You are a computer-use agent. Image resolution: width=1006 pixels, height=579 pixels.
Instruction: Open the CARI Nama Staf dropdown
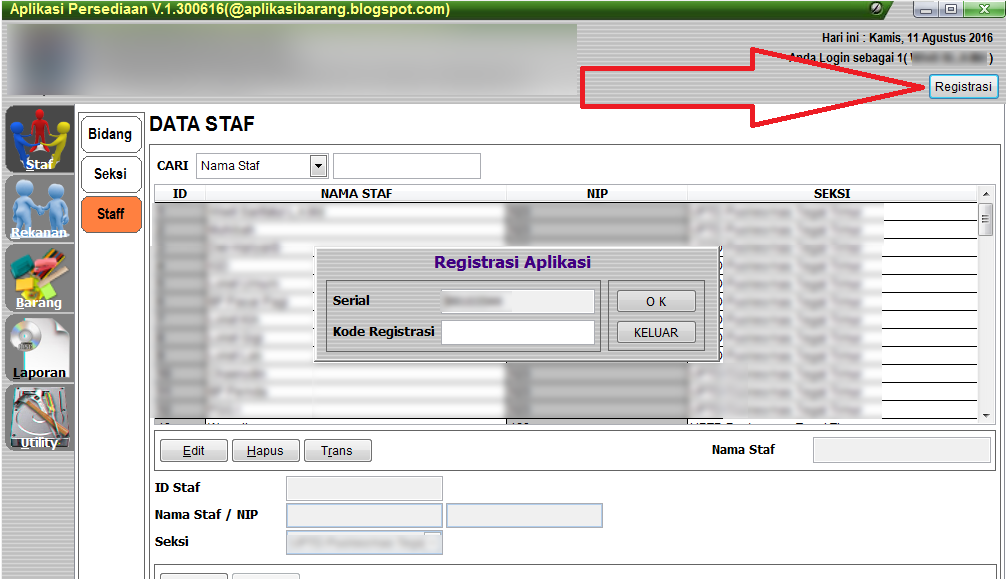tap(318, 166)
